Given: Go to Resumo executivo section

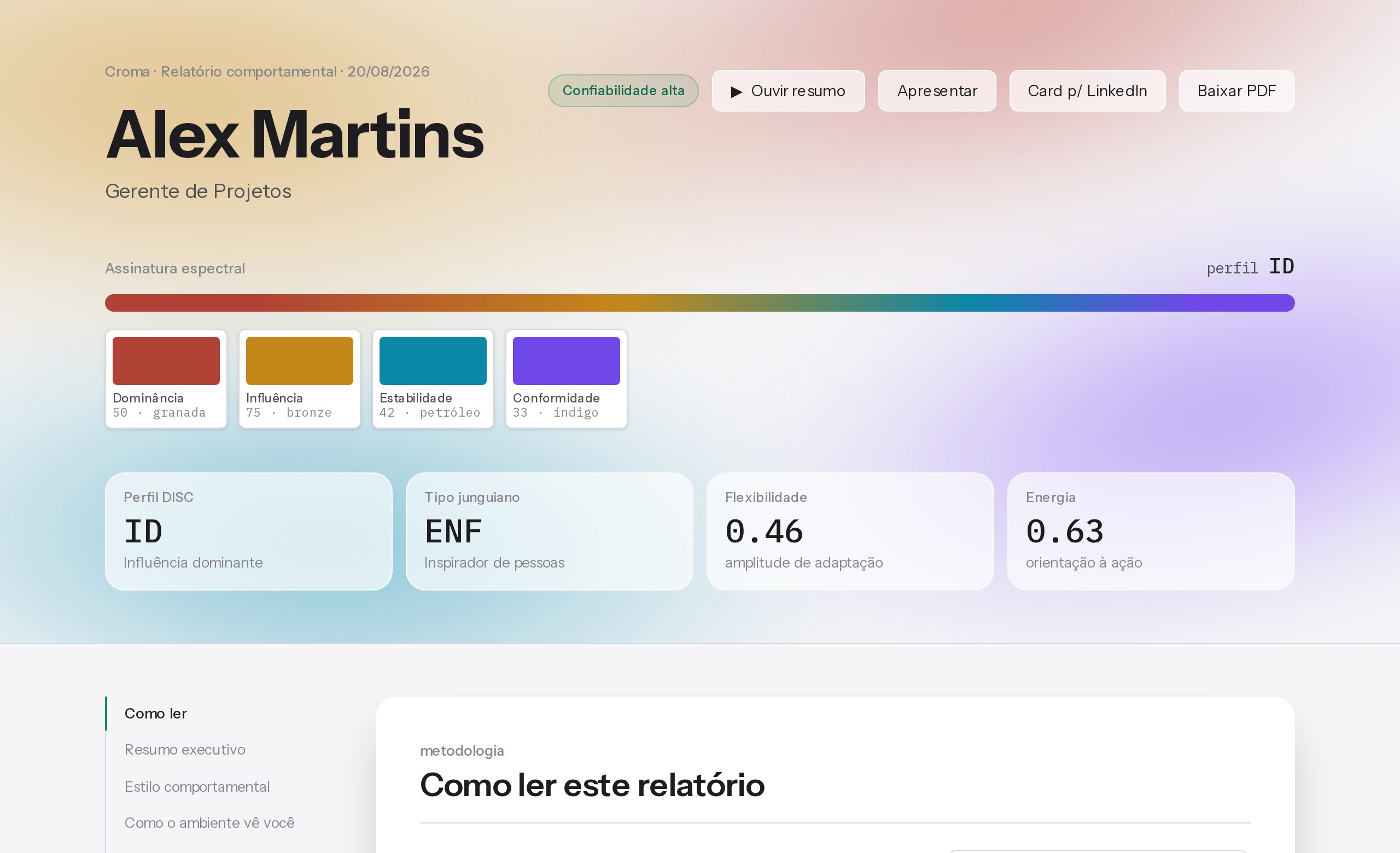Looking at the screenshot, I should (x=185, y=750).
